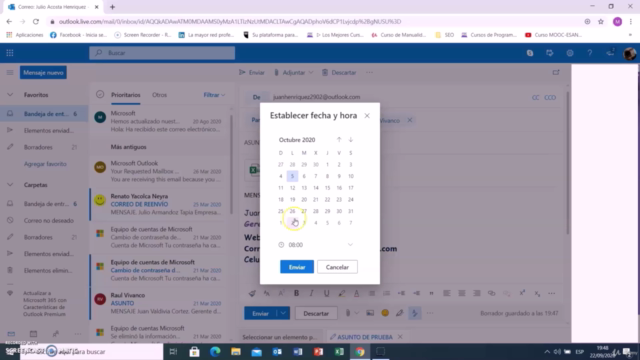
Task: Open Raul Vivanco ASUNTO email
Action: pos(160,303)
